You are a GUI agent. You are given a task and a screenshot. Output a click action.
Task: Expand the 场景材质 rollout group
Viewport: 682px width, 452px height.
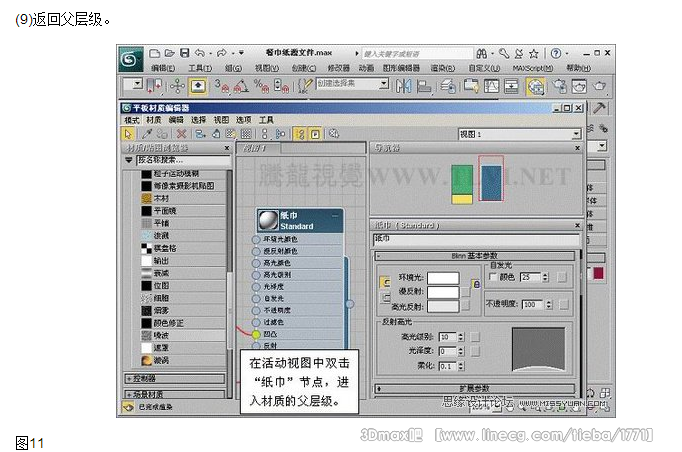[175, 394]
